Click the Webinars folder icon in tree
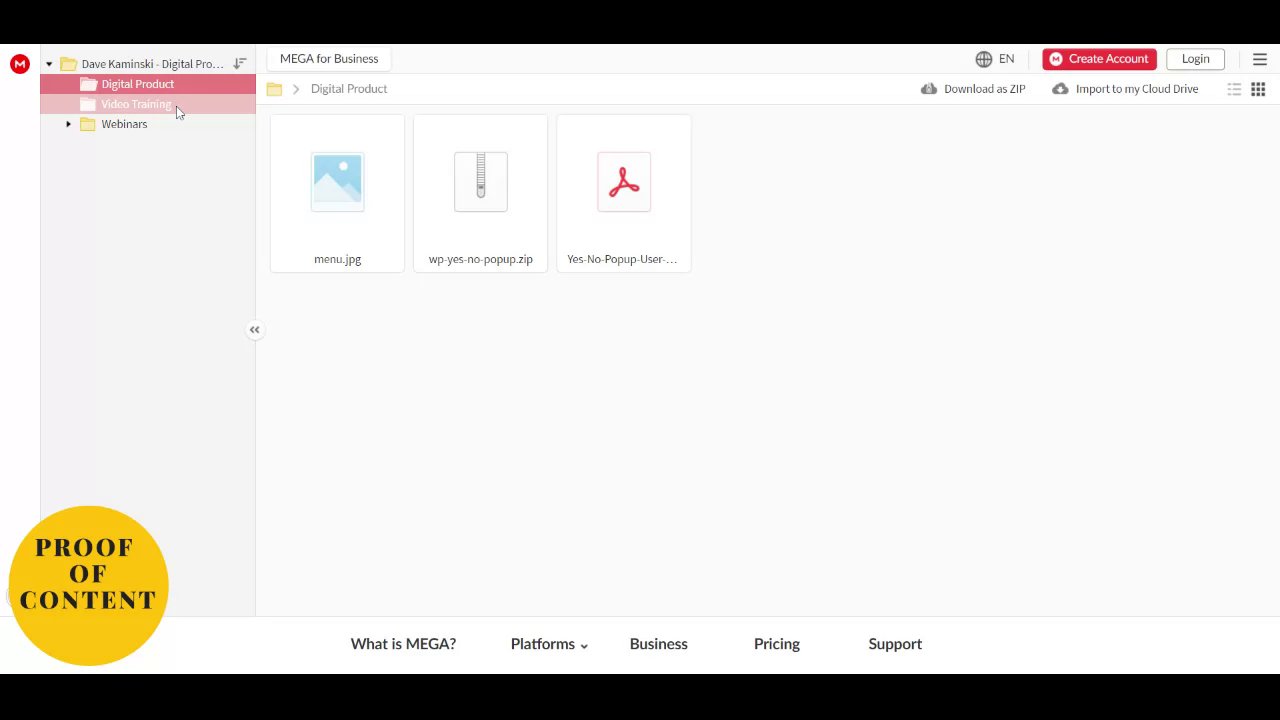This screenshot has width=1280, height=720. pos(88,124)
